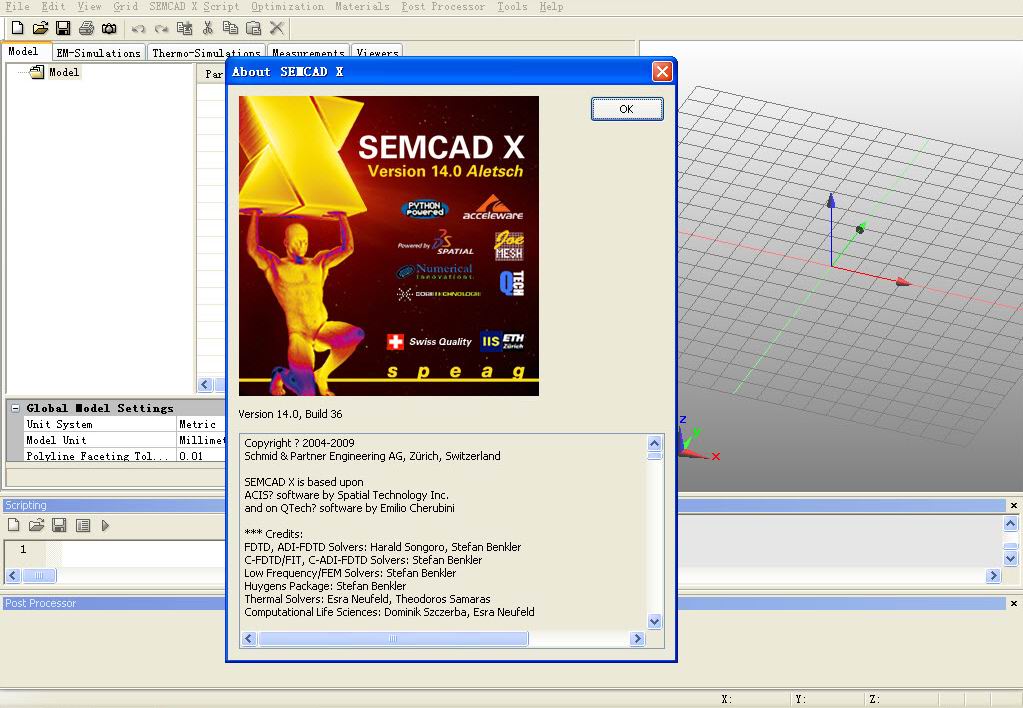The width and height of the screenshot is (1023, 708).
Task: Click the credits horizontal scrollbar thumb
Action: (393, 639)
